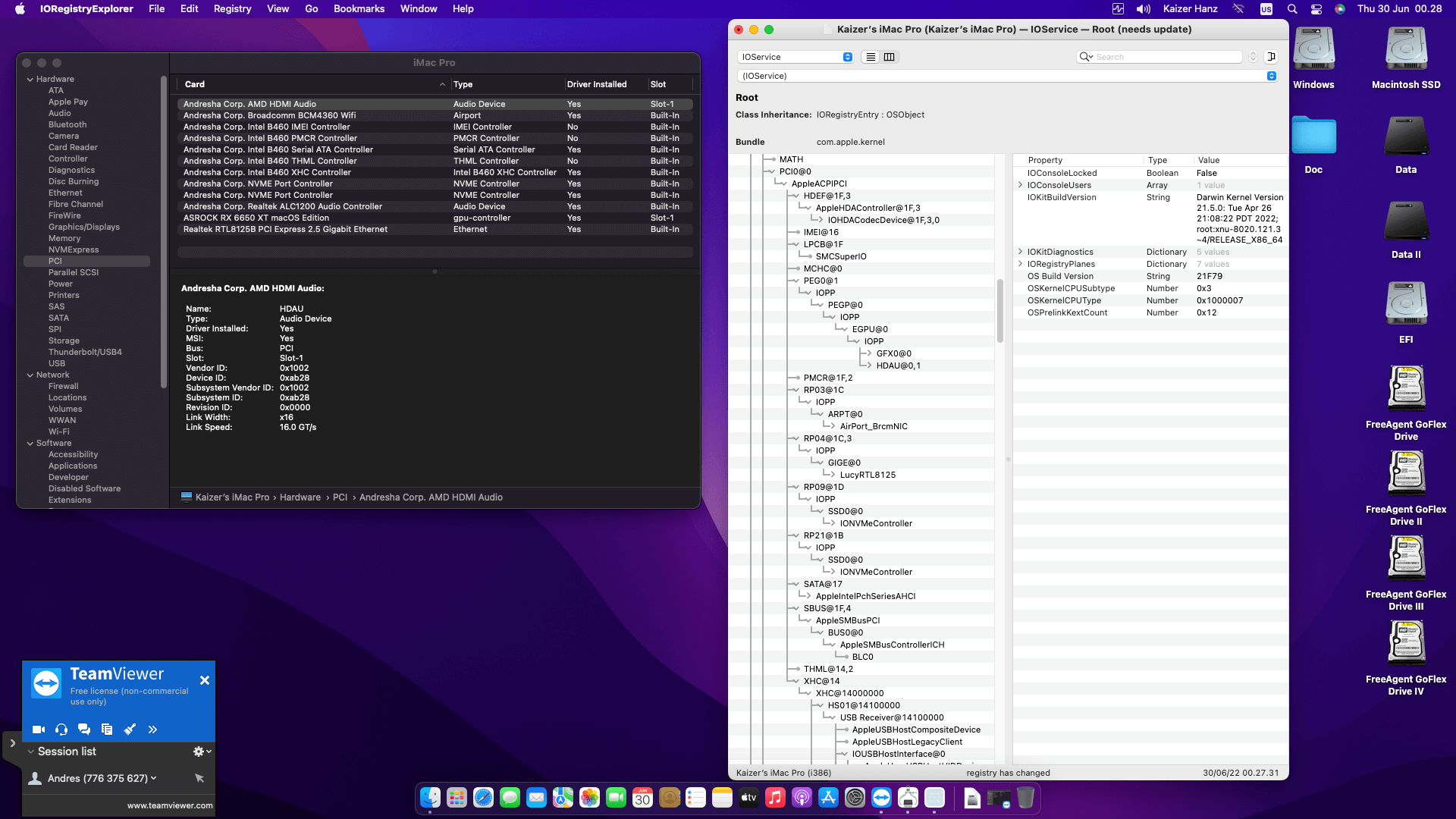This screenshot has height=819, width=1456.
Task: Open the TeamViewer whiteboard brush tool
Action: click(x=130, y=730)
